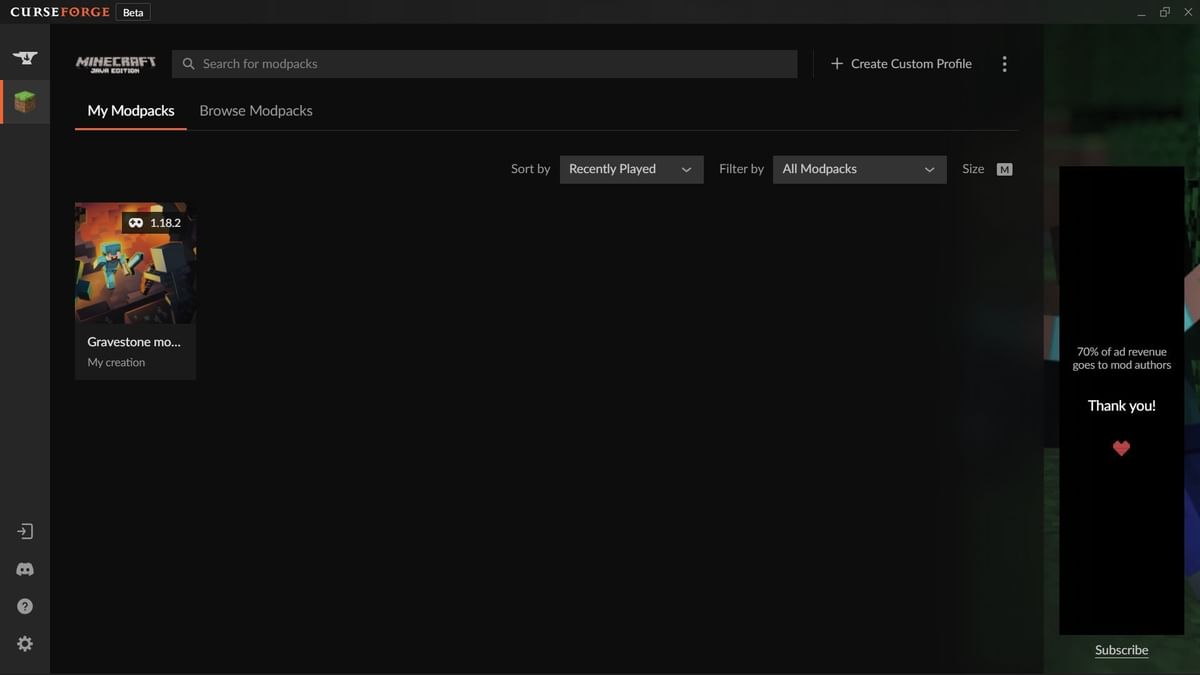Click the help question mark icon
The width and height of the screenshot is (1200, 675).
tap(23, 605)
